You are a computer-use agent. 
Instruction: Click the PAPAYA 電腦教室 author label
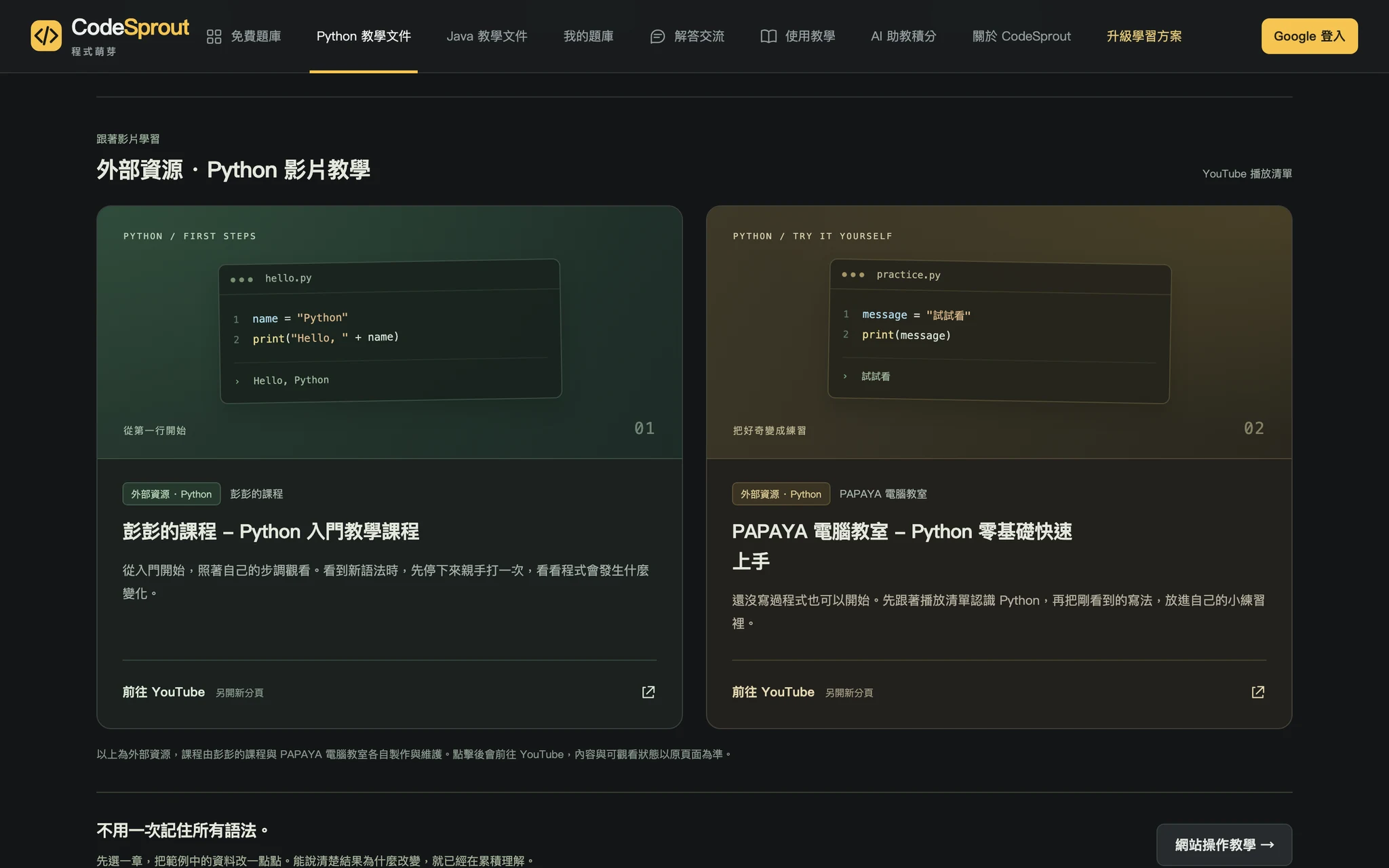(883, 494)
